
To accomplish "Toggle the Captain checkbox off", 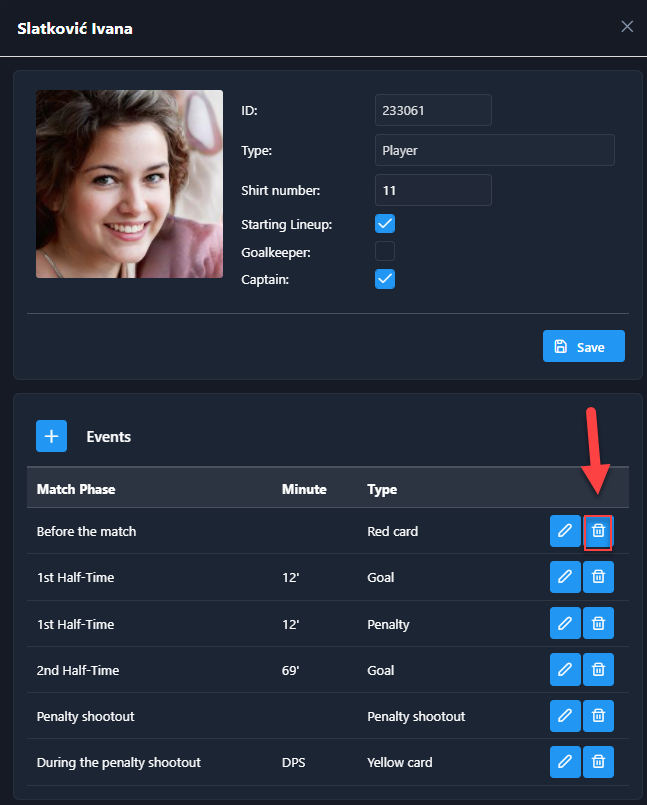I will pyautogui.click(x=385, y=279).
